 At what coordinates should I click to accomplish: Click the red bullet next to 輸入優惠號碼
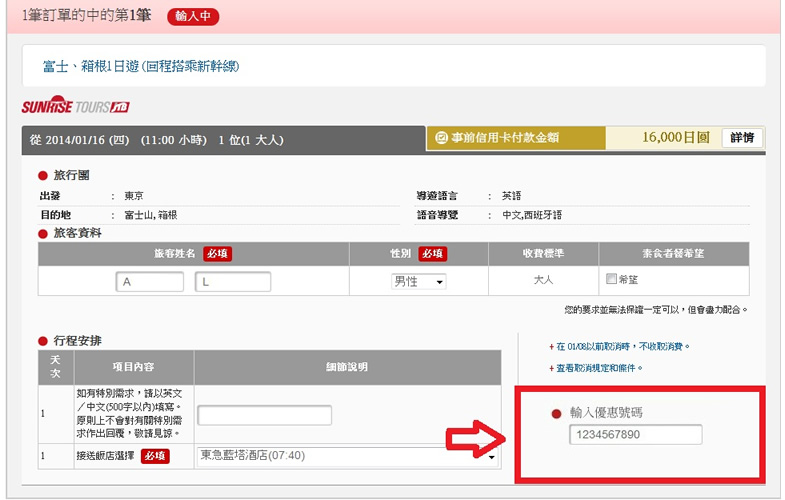(557, 413)
